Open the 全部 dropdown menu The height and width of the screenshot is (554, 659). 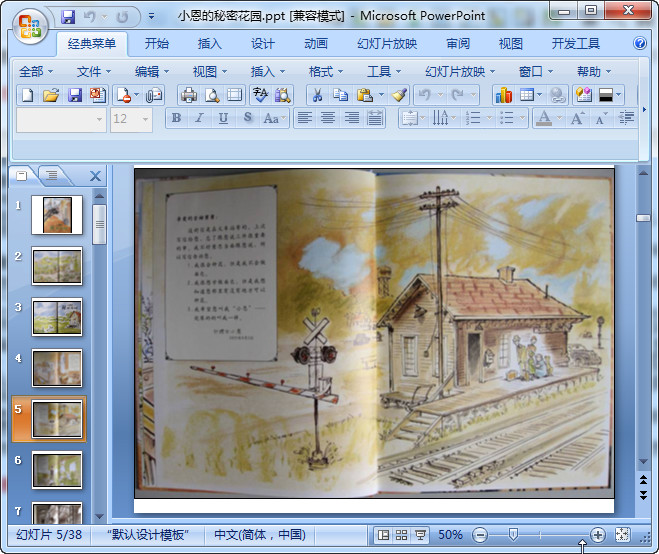(36, 72)
